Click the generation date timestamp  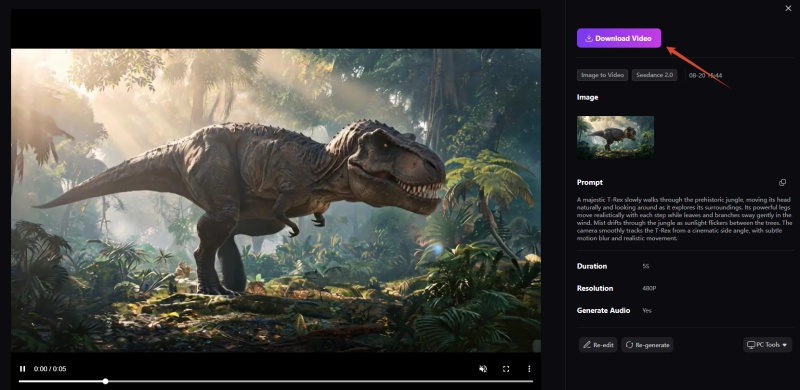705,76
